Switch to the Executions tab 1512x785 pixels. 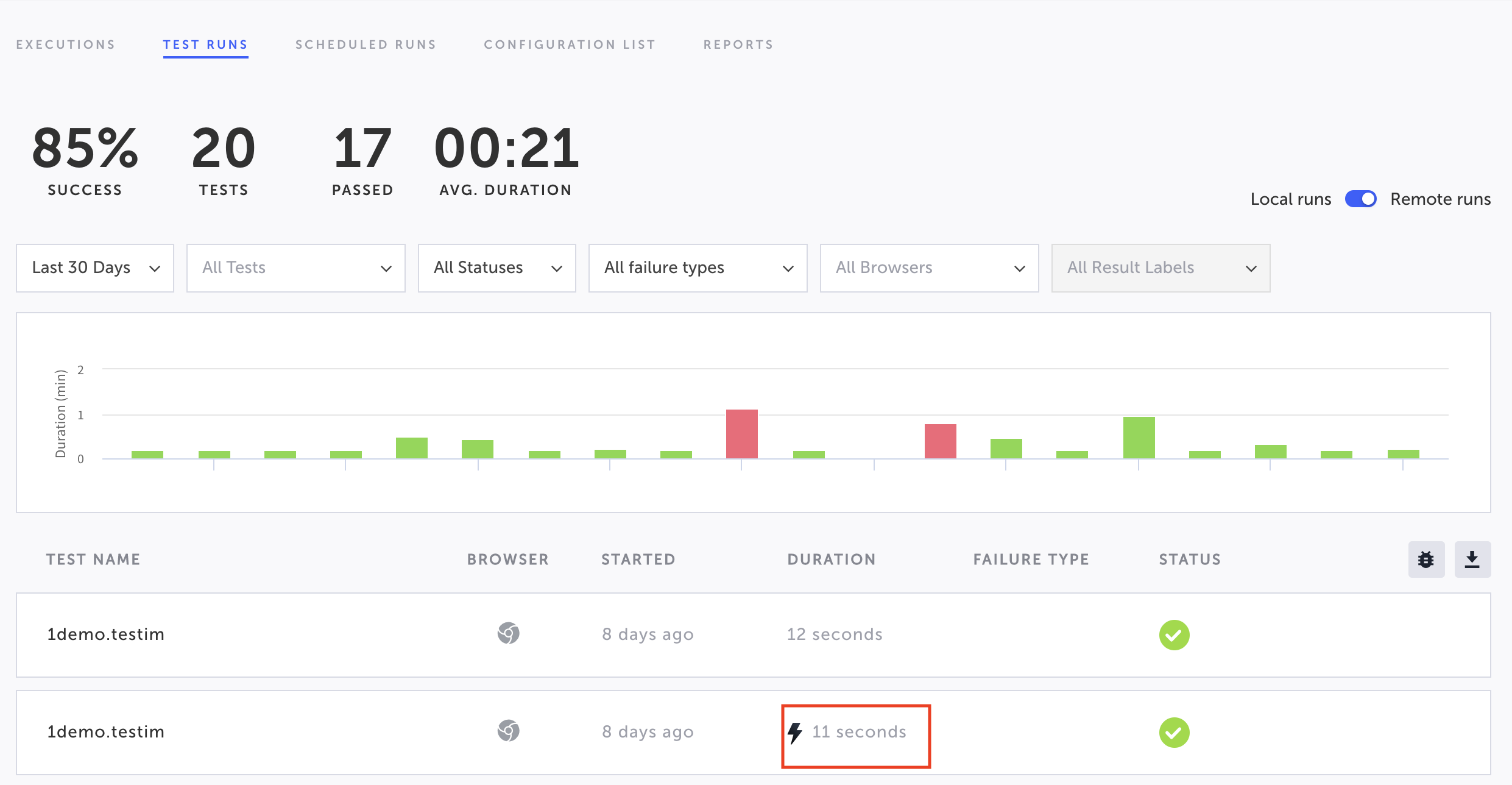[66, 44]
